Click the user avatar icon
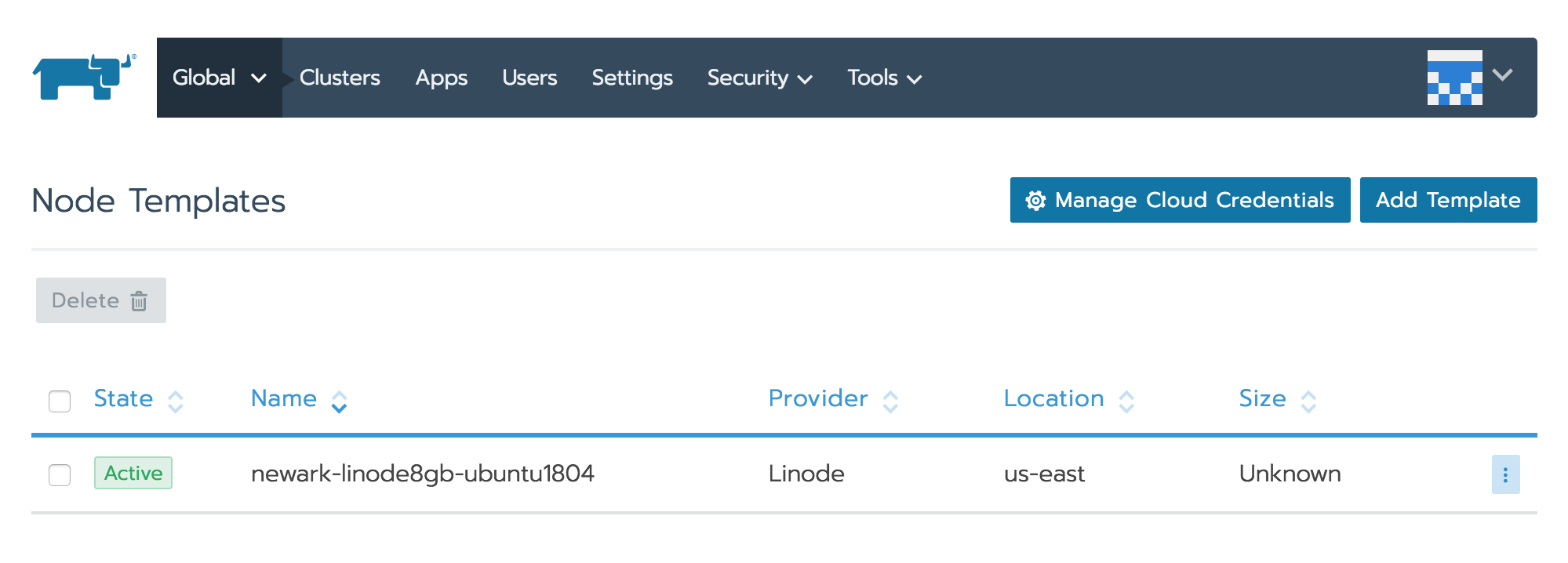Screen dimensions: 1568x563 (1454, 78)
